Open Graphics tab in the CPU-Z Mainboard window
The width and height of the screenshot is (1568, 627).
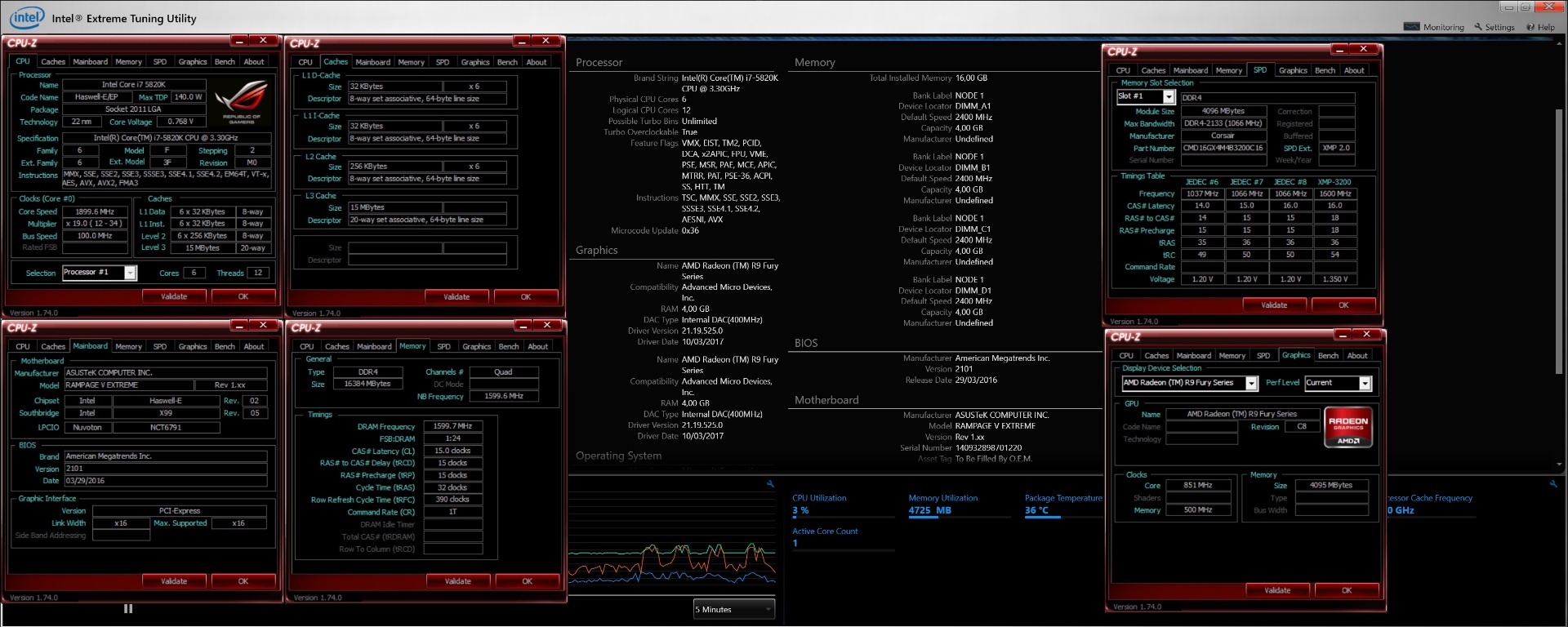[193, 346]
